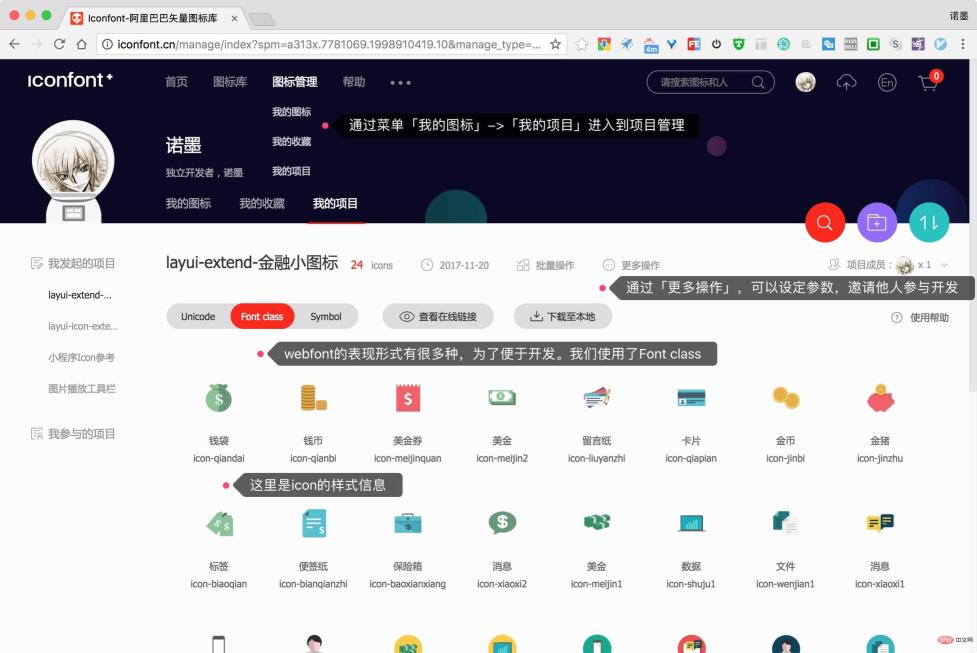Go to browser home icon
This screenshot has height=653, width=977.
tap(82, 44)
